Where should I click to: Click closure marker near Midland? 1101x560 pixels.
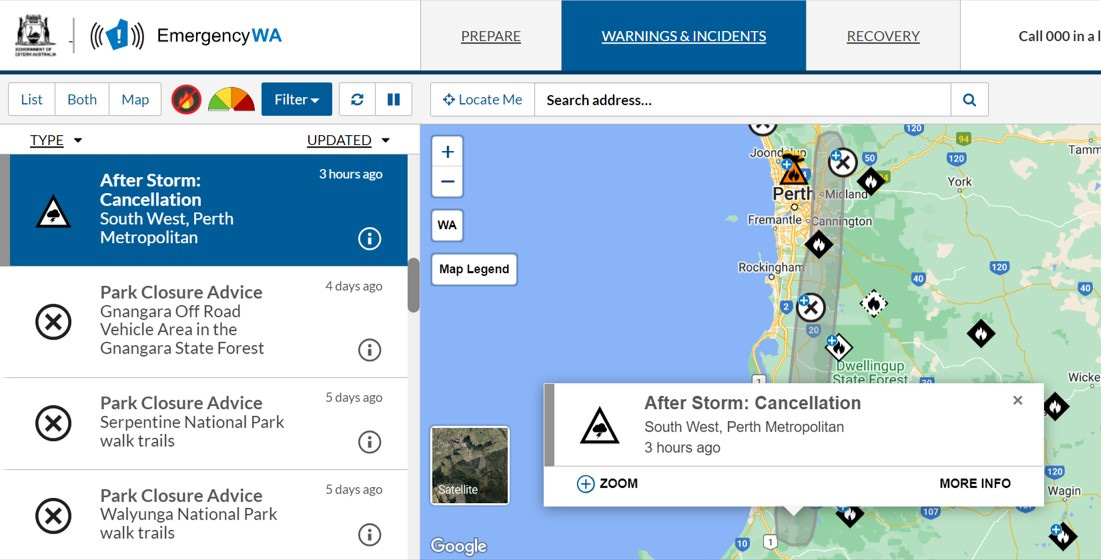(x=842, y=163)
